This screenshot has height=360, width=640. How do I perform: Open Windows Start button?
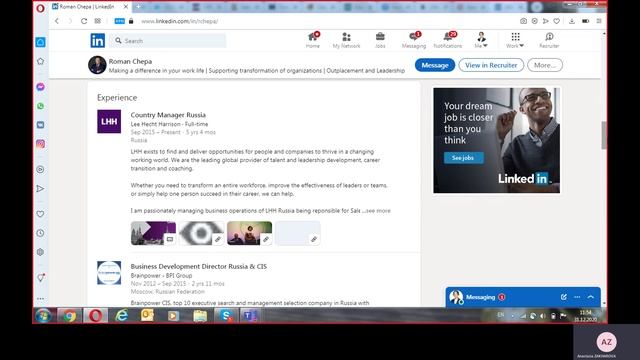pyautogui.click(x=43, y=316)
